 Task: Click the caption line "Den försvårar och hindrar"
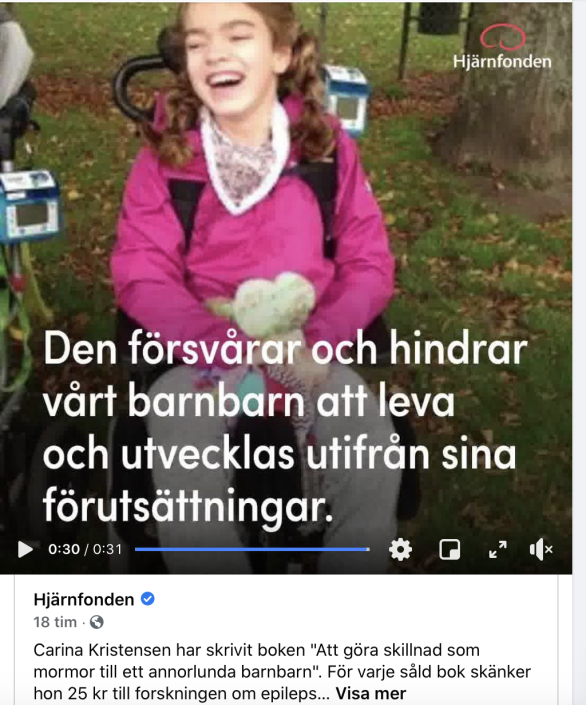(x=285, y=348)
